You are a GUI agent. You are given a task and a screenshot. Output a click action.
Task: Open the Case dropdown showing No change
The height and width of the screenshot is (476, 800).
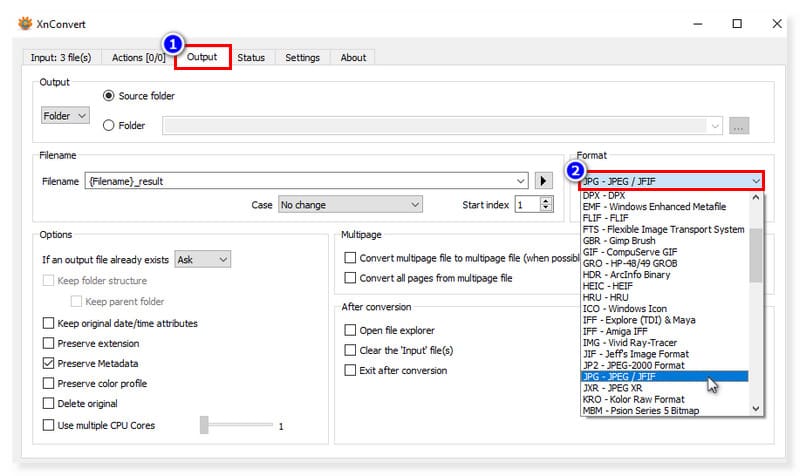pos(350,204)
